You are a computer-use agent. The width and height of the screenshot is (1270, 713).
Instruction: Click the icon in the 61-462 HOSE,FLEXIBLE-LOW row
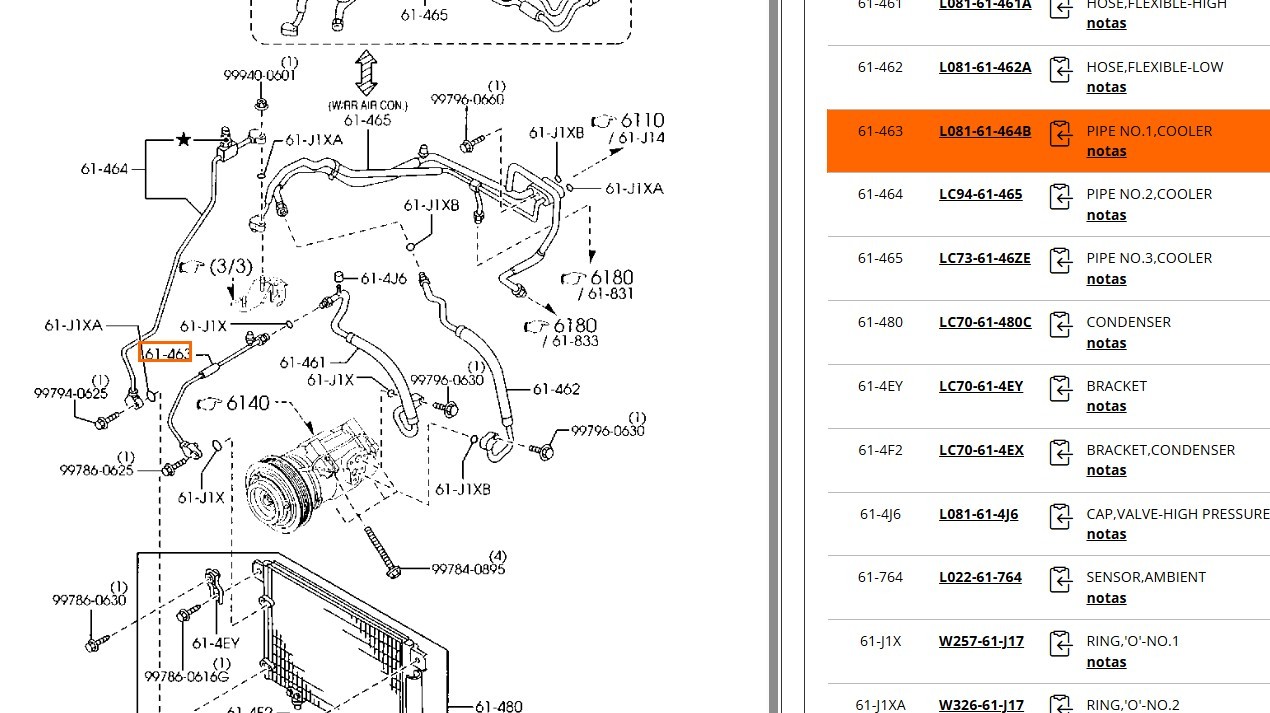coord(1060,70)
